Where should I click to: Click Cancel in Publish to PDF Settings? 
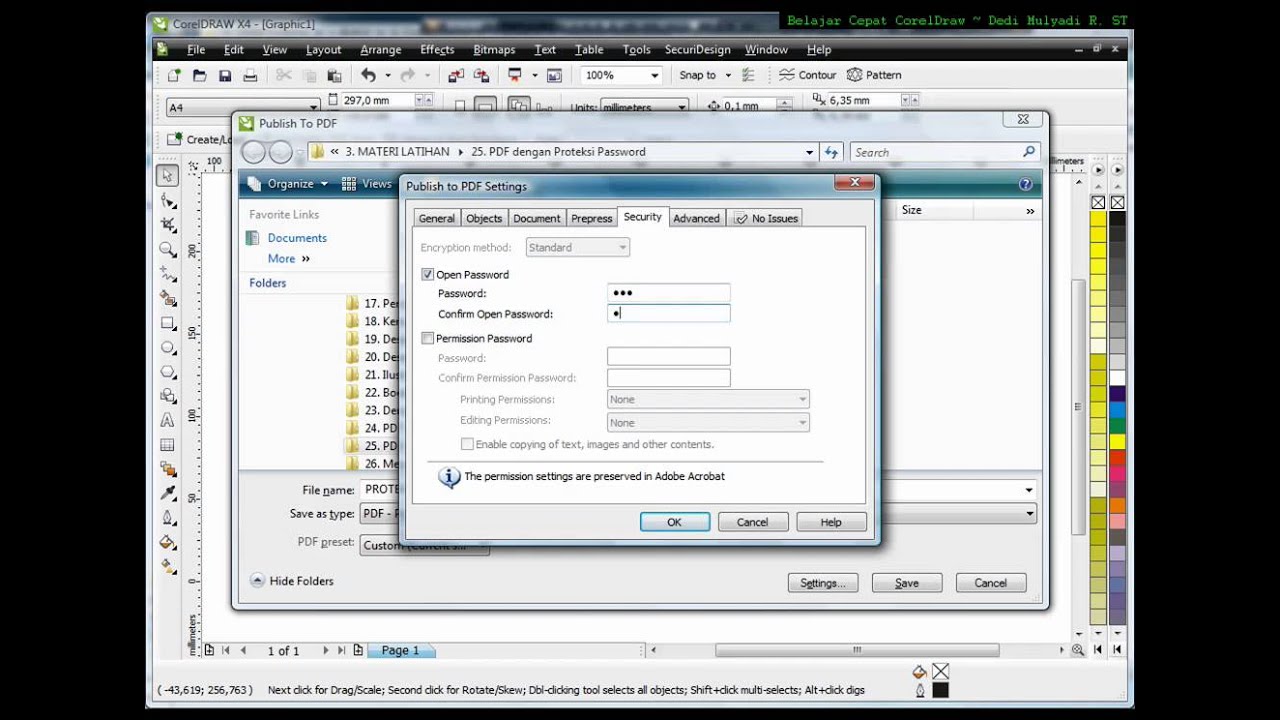[x=753, y=522]
